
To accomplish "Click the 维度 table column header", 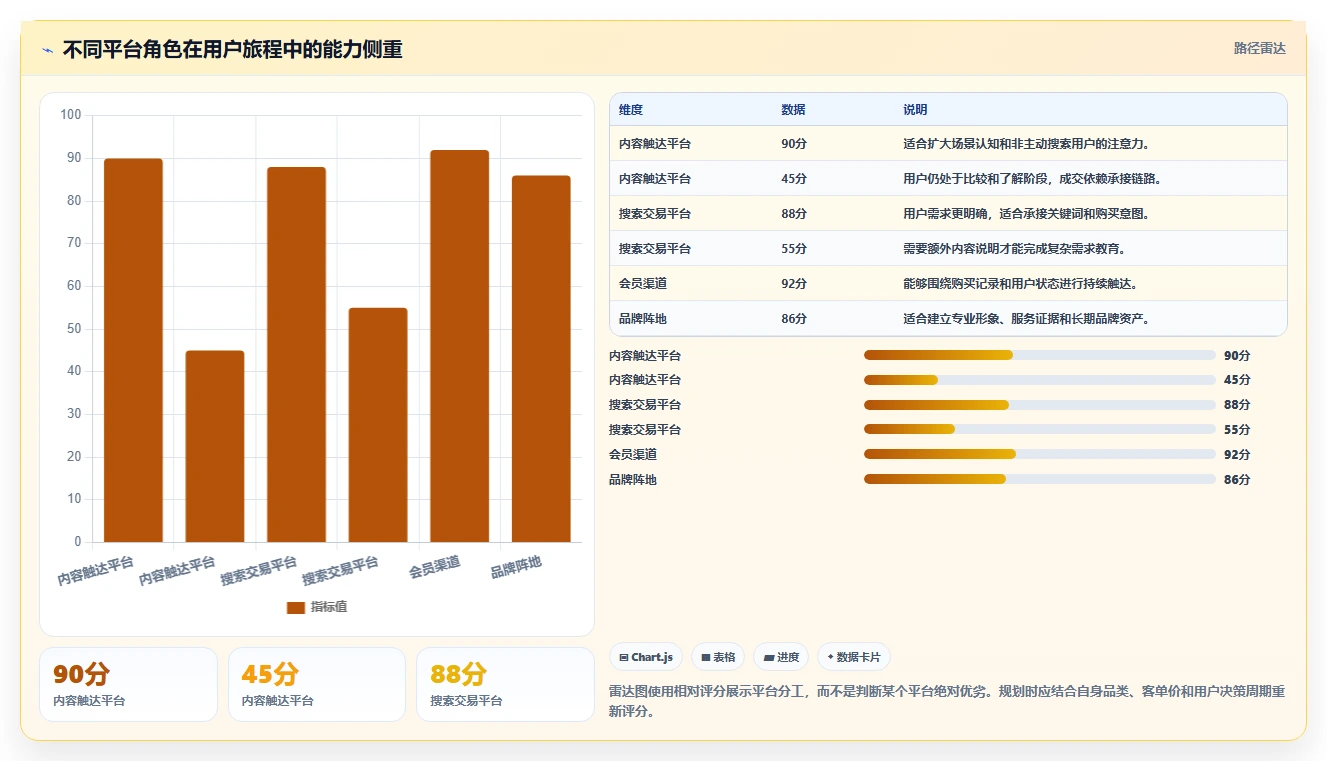I will coord(631,110).
